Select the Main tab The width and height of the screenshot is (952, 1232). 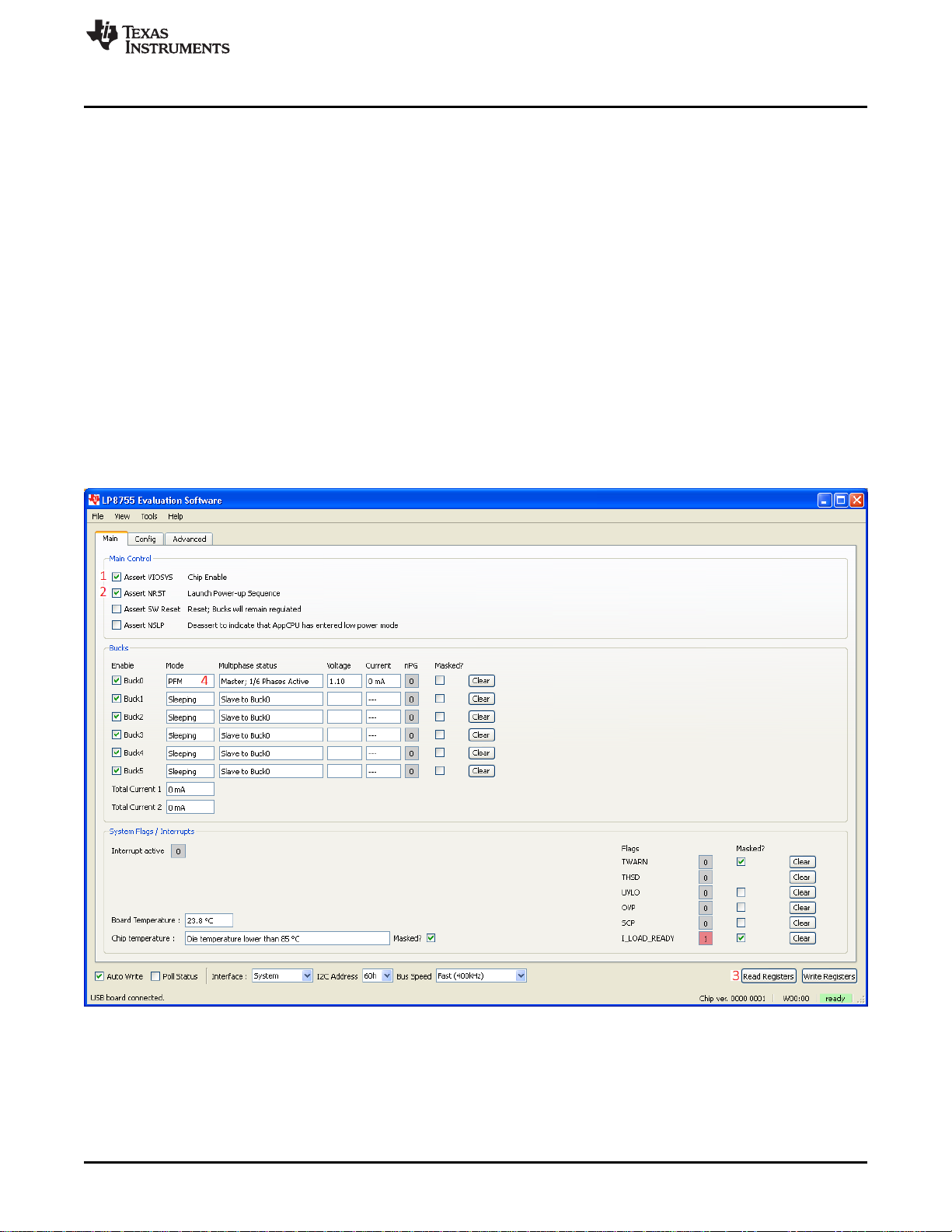click(111, 538)
